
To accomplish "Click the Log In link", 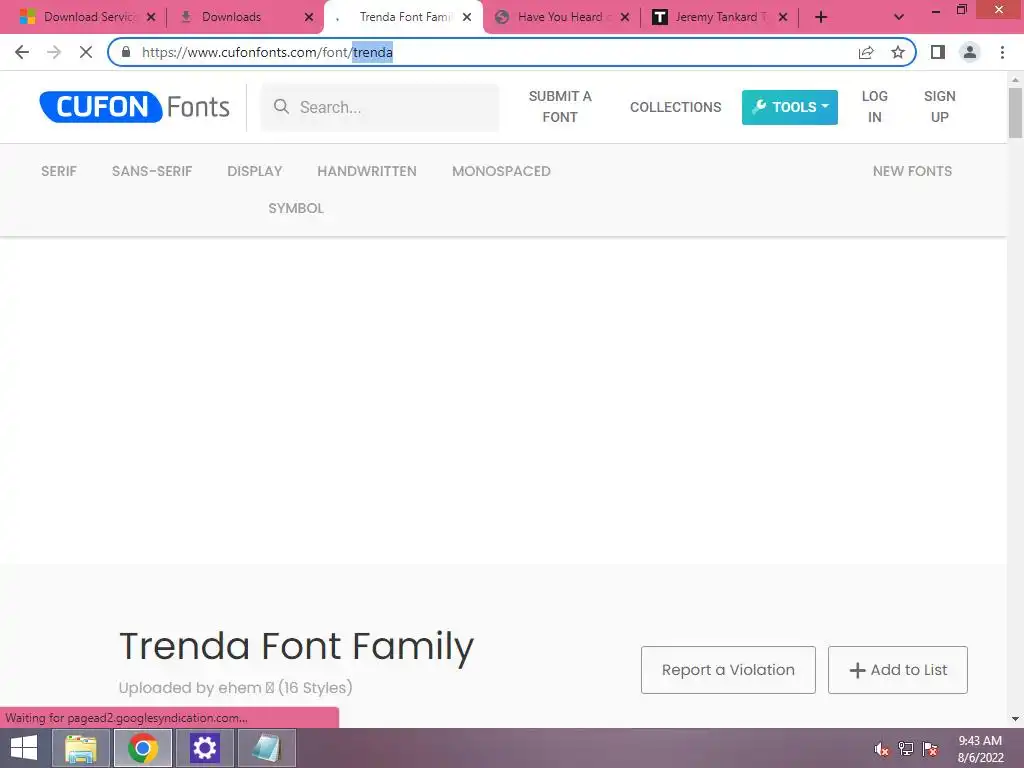I will (874, 106).
